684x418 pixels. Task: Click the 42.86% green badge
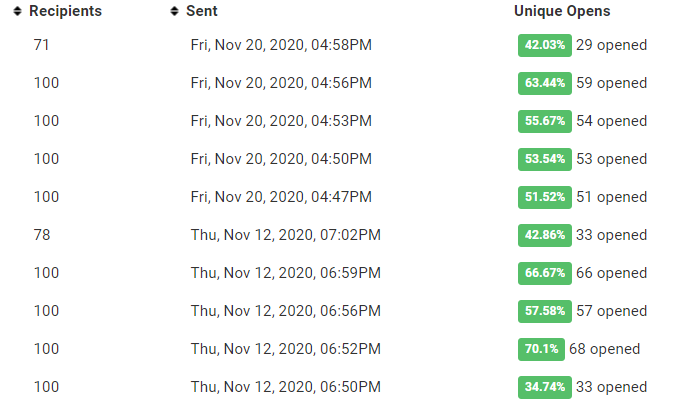click(545, 235)
